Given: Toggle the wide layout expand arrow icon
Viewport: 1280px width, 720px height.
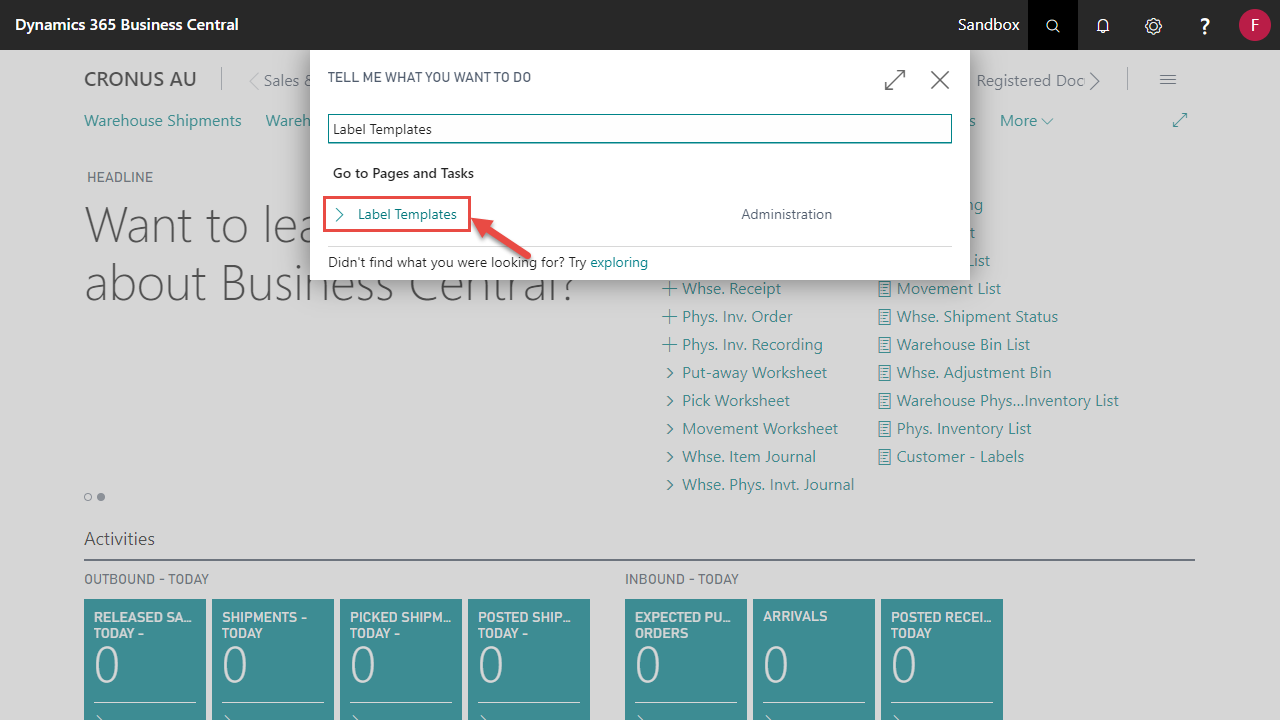Looking at the screenshot, I should (x=1180, y=120).
